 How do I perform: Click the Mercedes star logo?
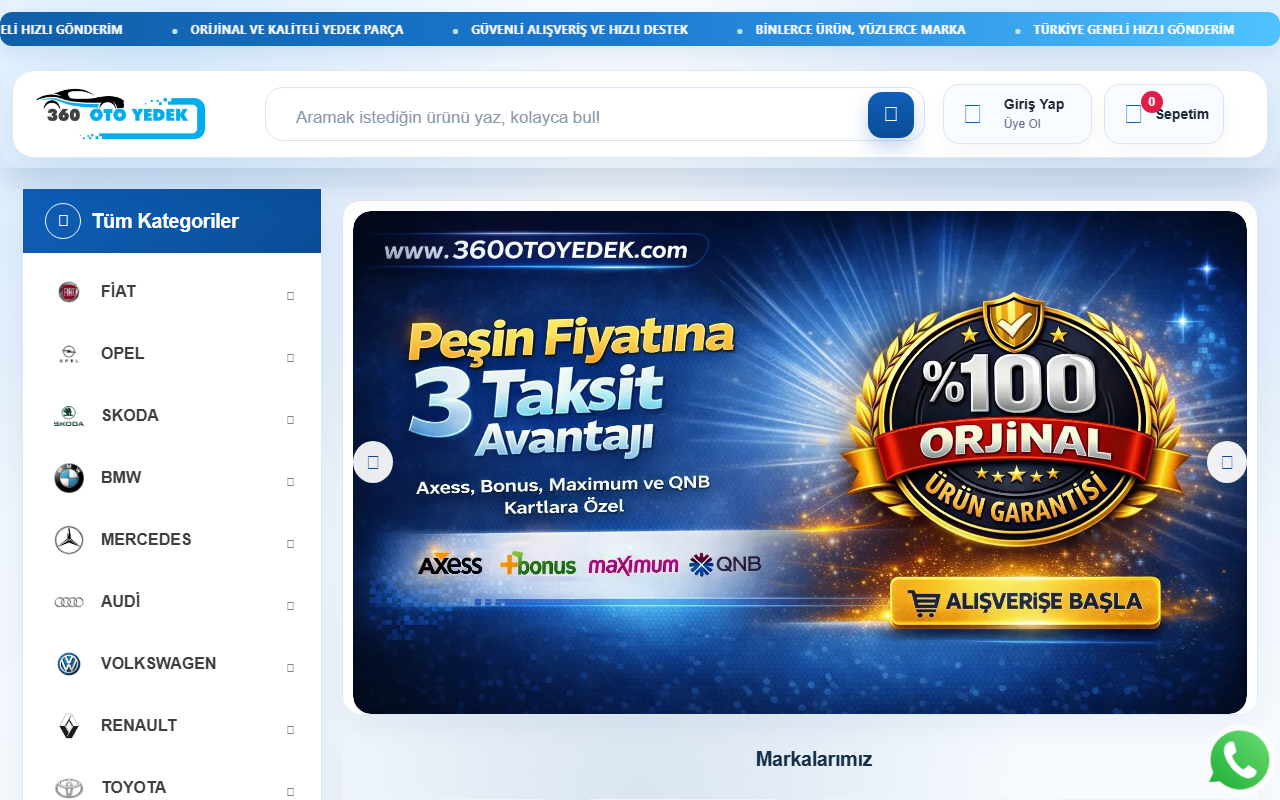point(69,540)
